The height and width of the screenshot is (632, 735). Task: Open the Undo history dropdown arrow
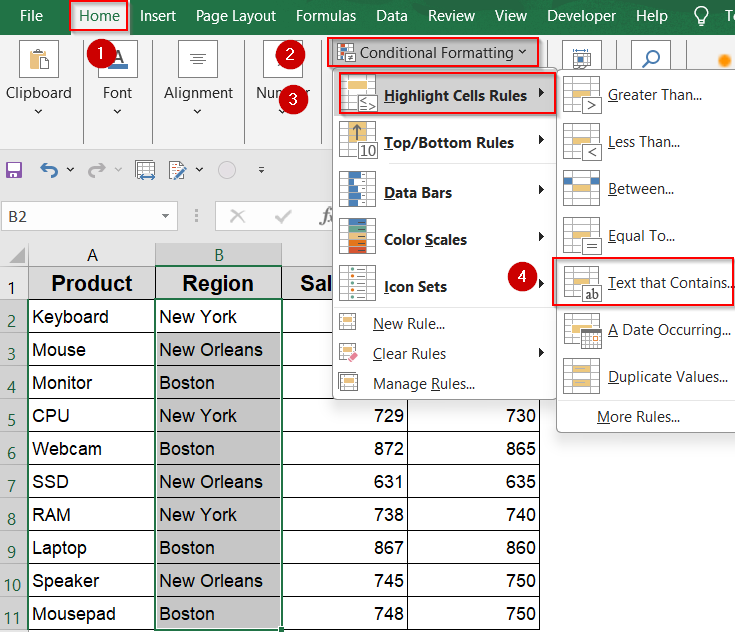coord(70,169)
